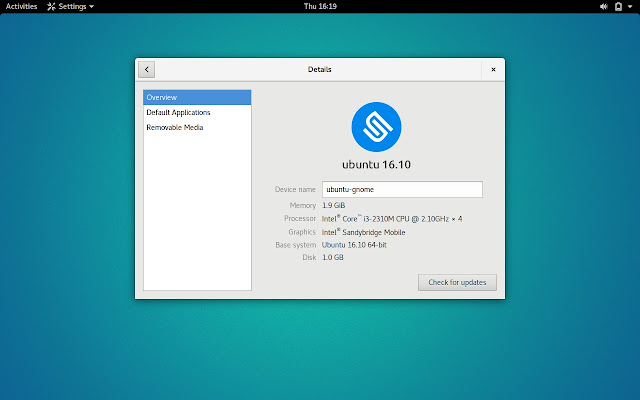Edit the Device name field
The height and width of the screenshot is (400, 640).
point(402,189)
